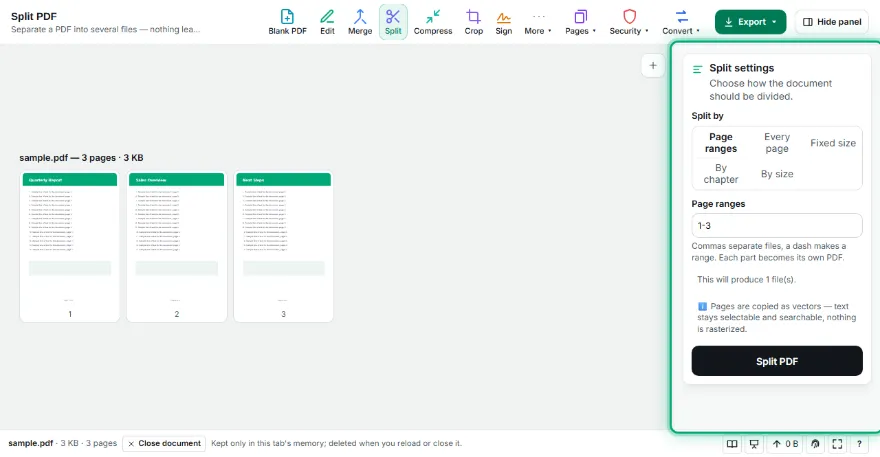Select Page ranges split mode
This screenshot has height=457, width=880.
721,143
